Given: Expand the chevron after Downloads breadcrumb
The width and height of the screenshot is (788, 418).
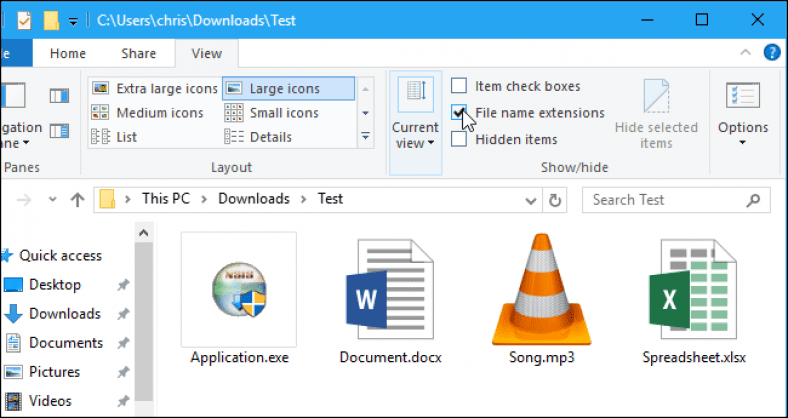Looking at the screenshot, I should [x=303, y=199].
